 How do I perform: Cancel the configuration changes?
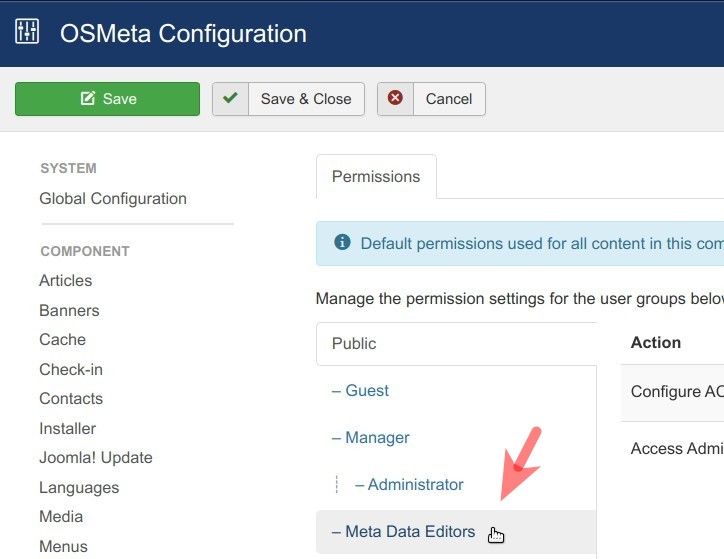431,99
